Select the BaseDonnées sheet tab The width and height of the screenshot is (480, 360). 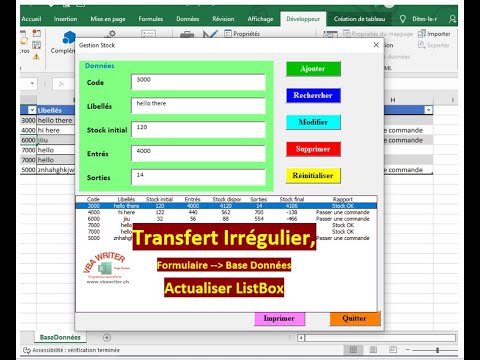[x=60, y=337]
